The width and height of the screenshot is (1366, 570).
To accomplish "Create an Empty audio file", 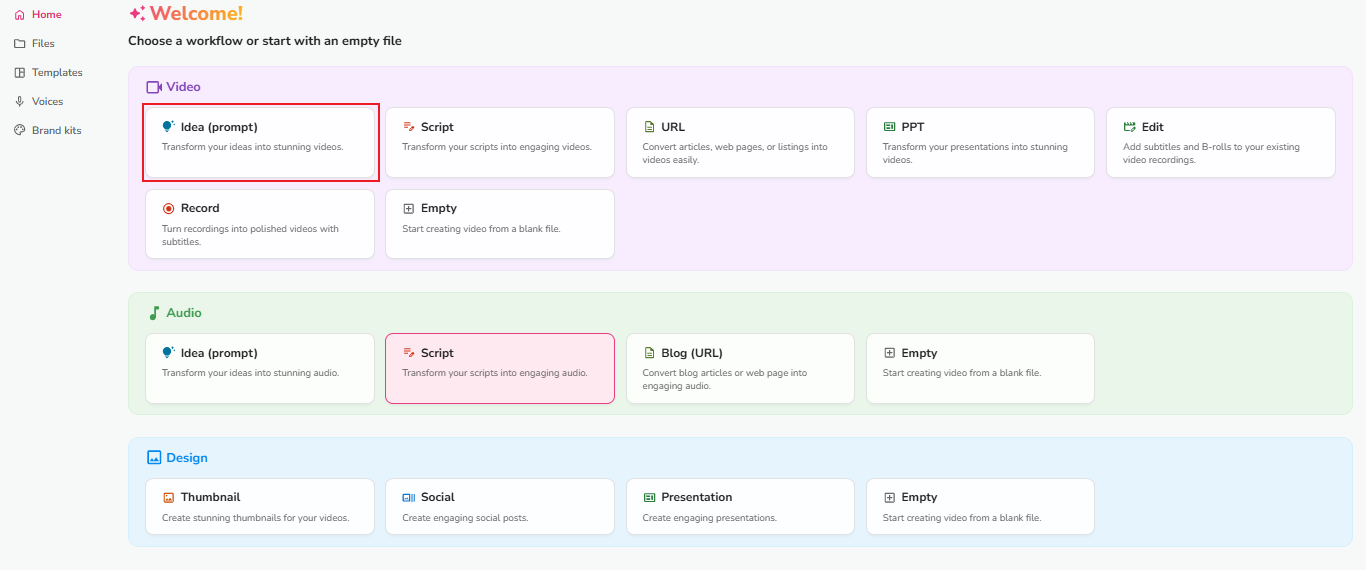I will (980, 368).
